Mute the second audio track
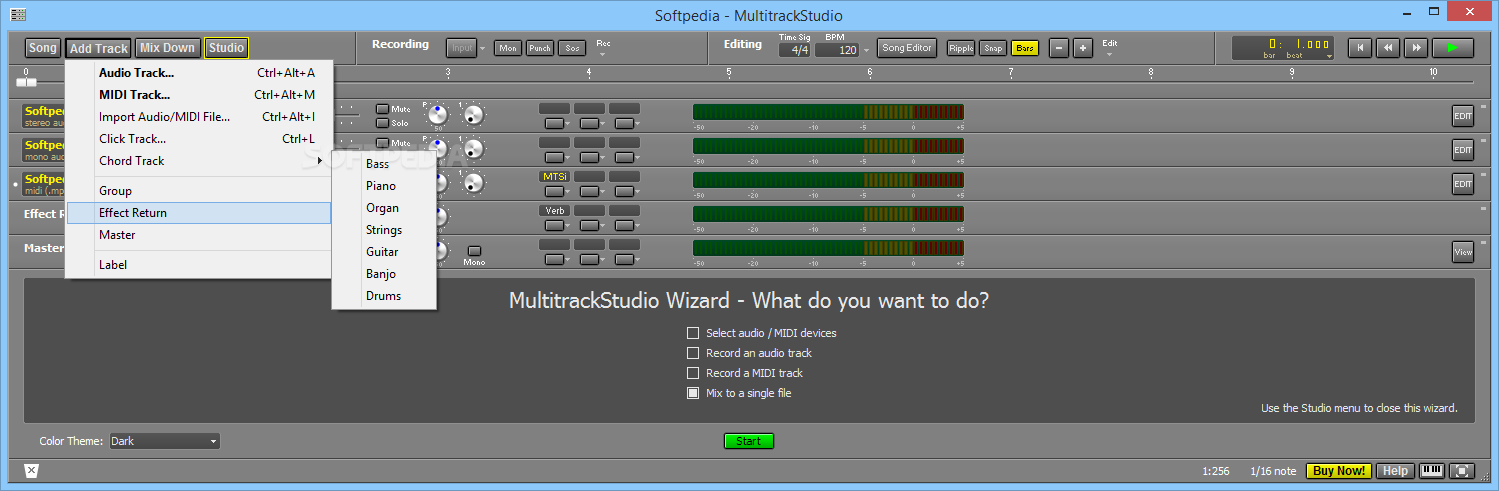1499x491 pixels. [383, 143]
